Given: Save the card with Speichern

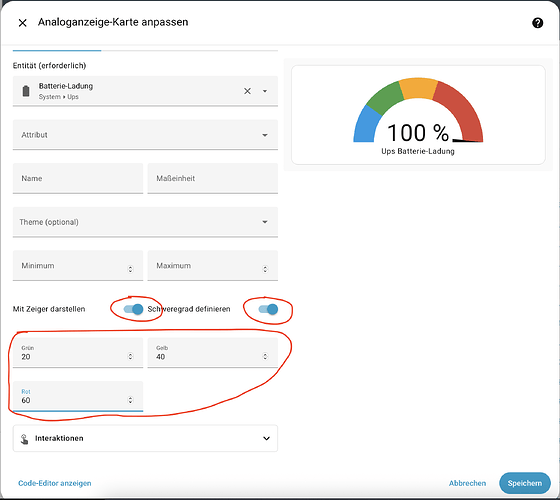Looking at the screenshot, I should click(x=525, y=483).
